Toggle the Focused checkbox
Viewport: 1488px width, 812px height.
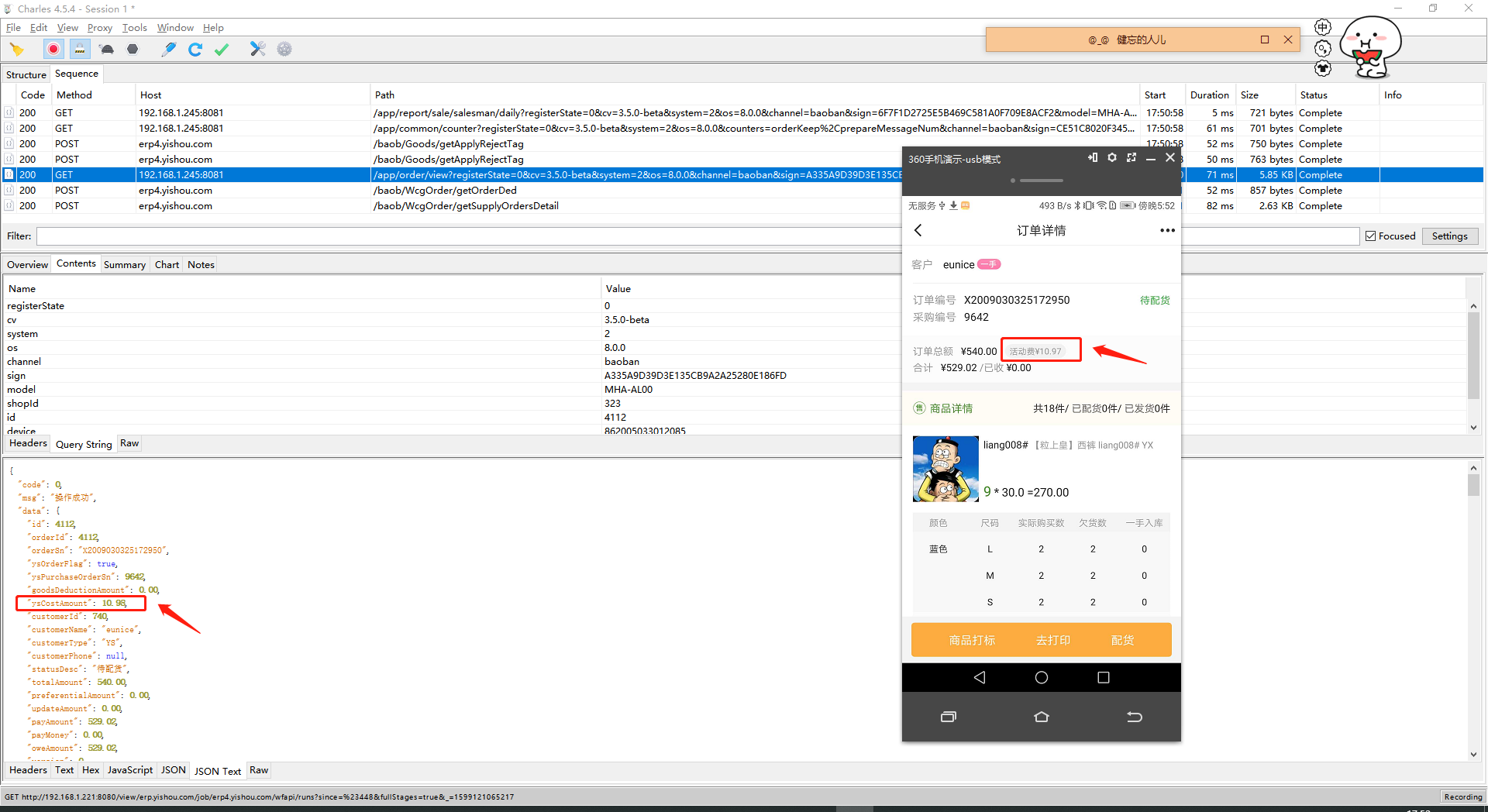pyautogui.click(x=1370, y=236)
